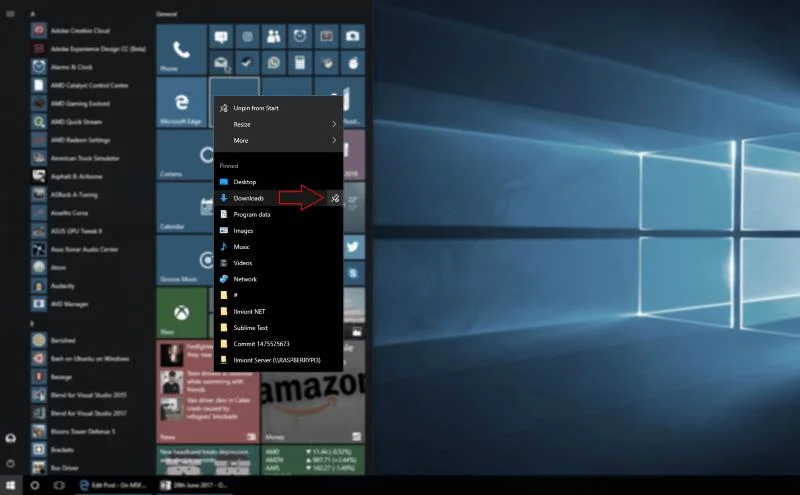Open pinned Images folder
The width and height of the screenshot is (800, 495).
pos(278,231)
